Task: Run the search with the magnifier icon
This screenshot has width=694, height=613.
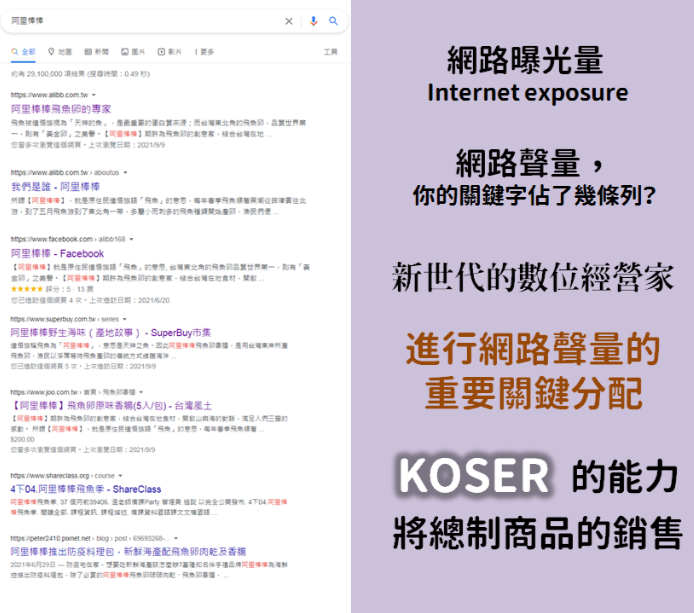Action: point(333,21)
